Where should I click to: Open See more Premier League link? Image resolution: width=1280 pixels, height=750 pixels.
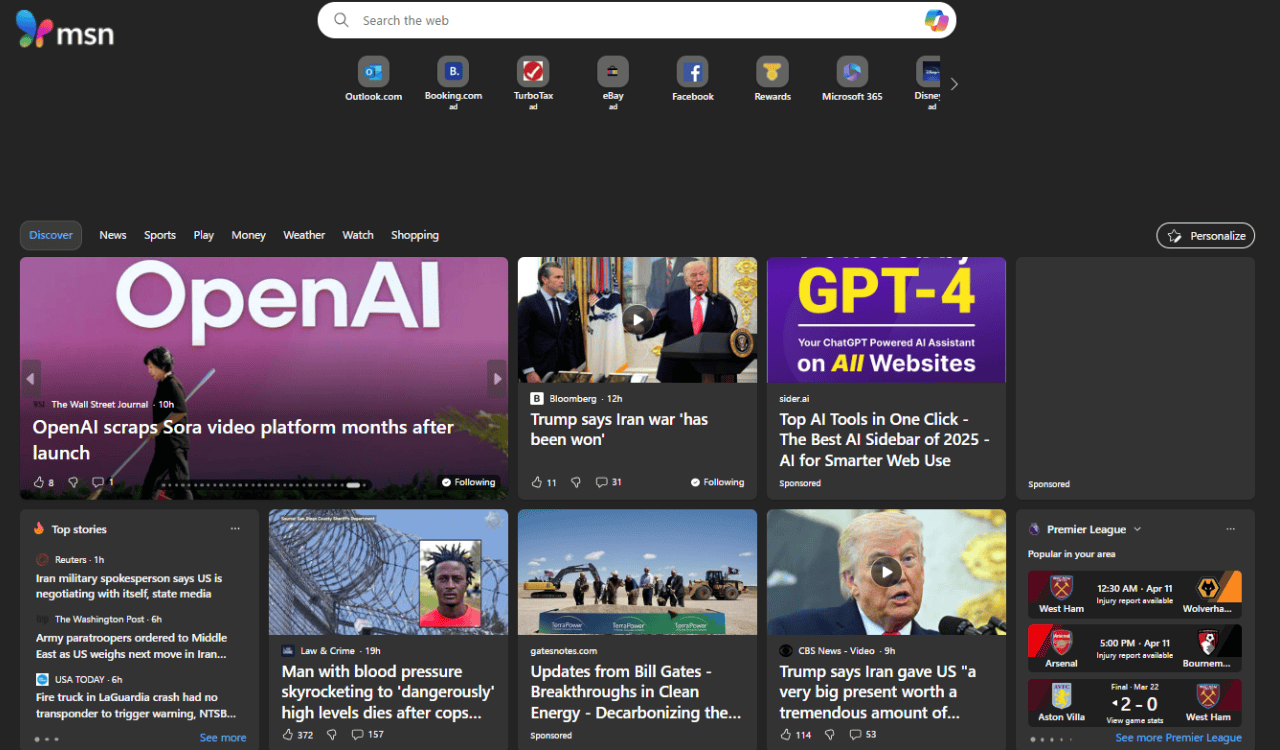(1178, 738)
